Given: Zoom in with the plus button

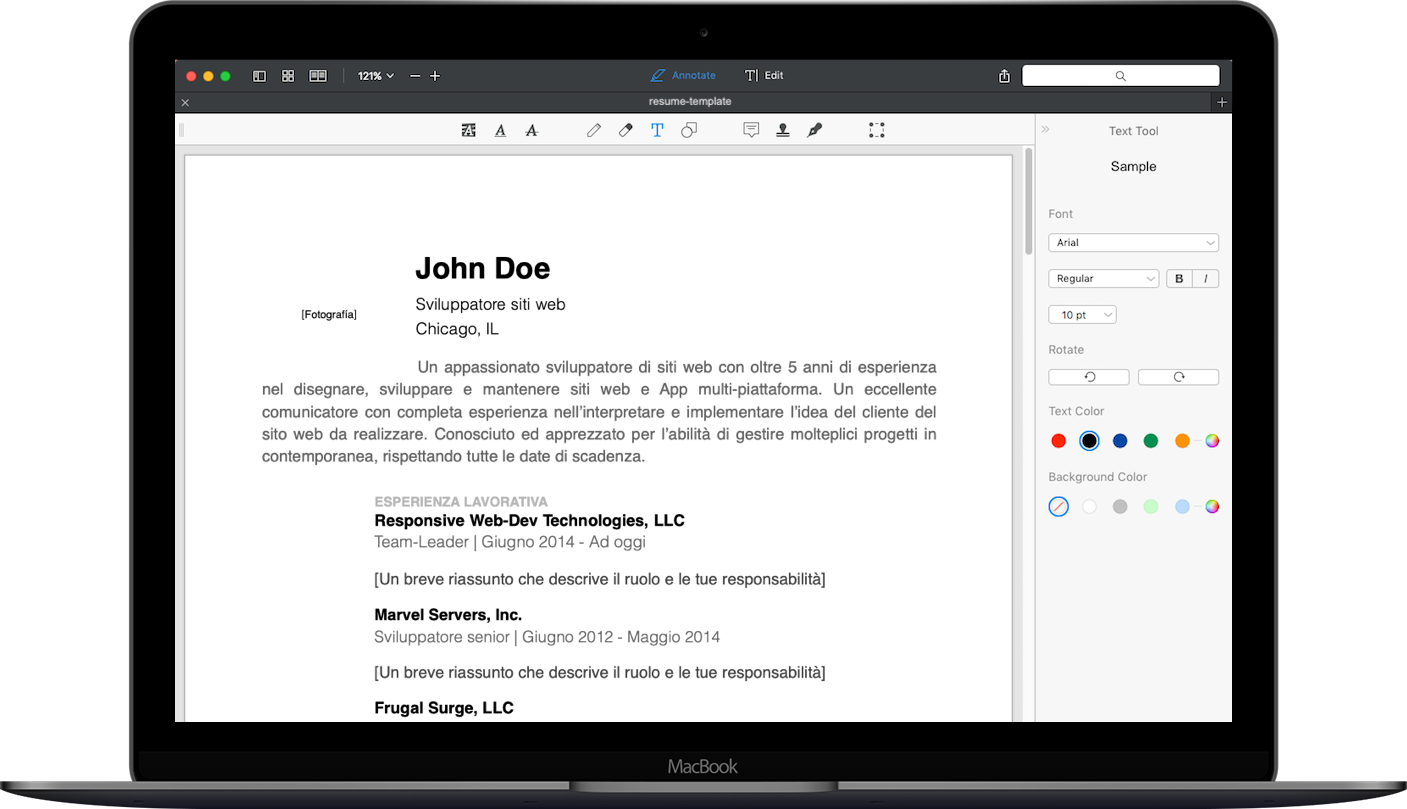Looking at the screenshot, I should point(435,76).
